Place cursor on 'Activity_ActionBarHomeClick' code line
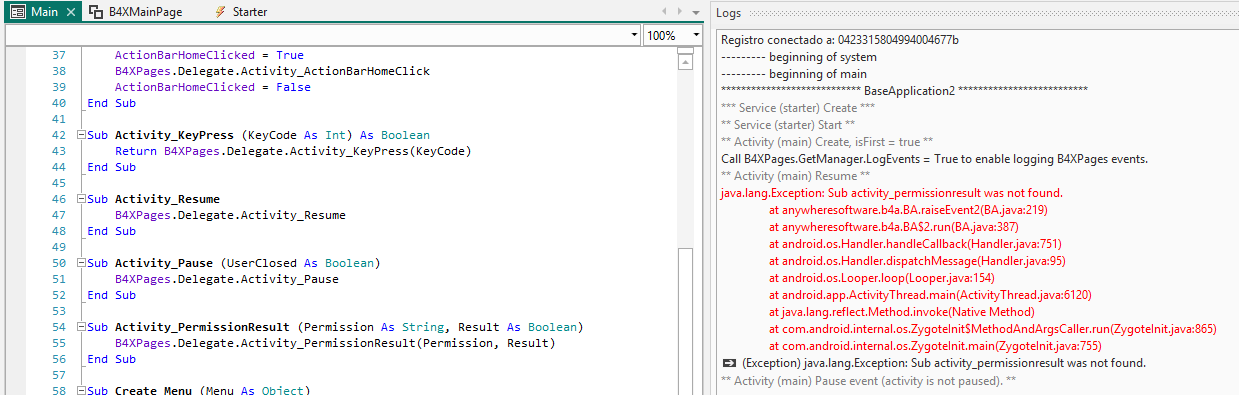Image resolution: width=1239 pixels, height=395 pixels. pyautogui.click(x=272, y=71)
